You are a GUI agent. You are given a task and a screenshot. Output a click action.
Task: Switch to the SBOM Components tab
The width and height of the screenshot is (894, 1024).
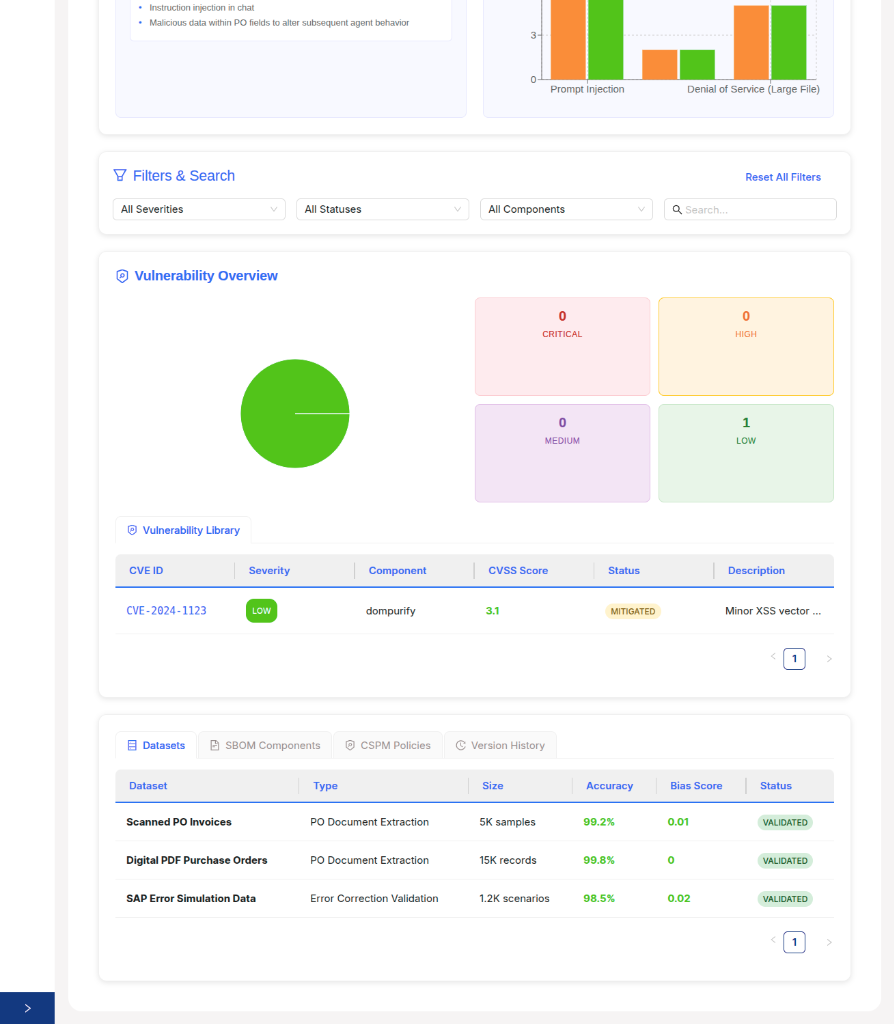pos(265,745)
